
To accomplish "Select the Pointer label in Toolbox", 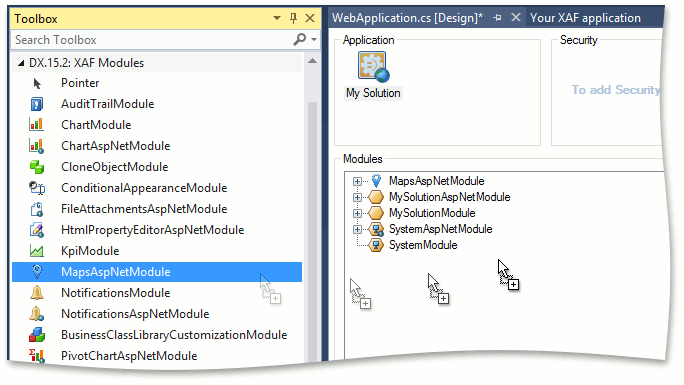I will pyautogui.click(x=80, y=83).
